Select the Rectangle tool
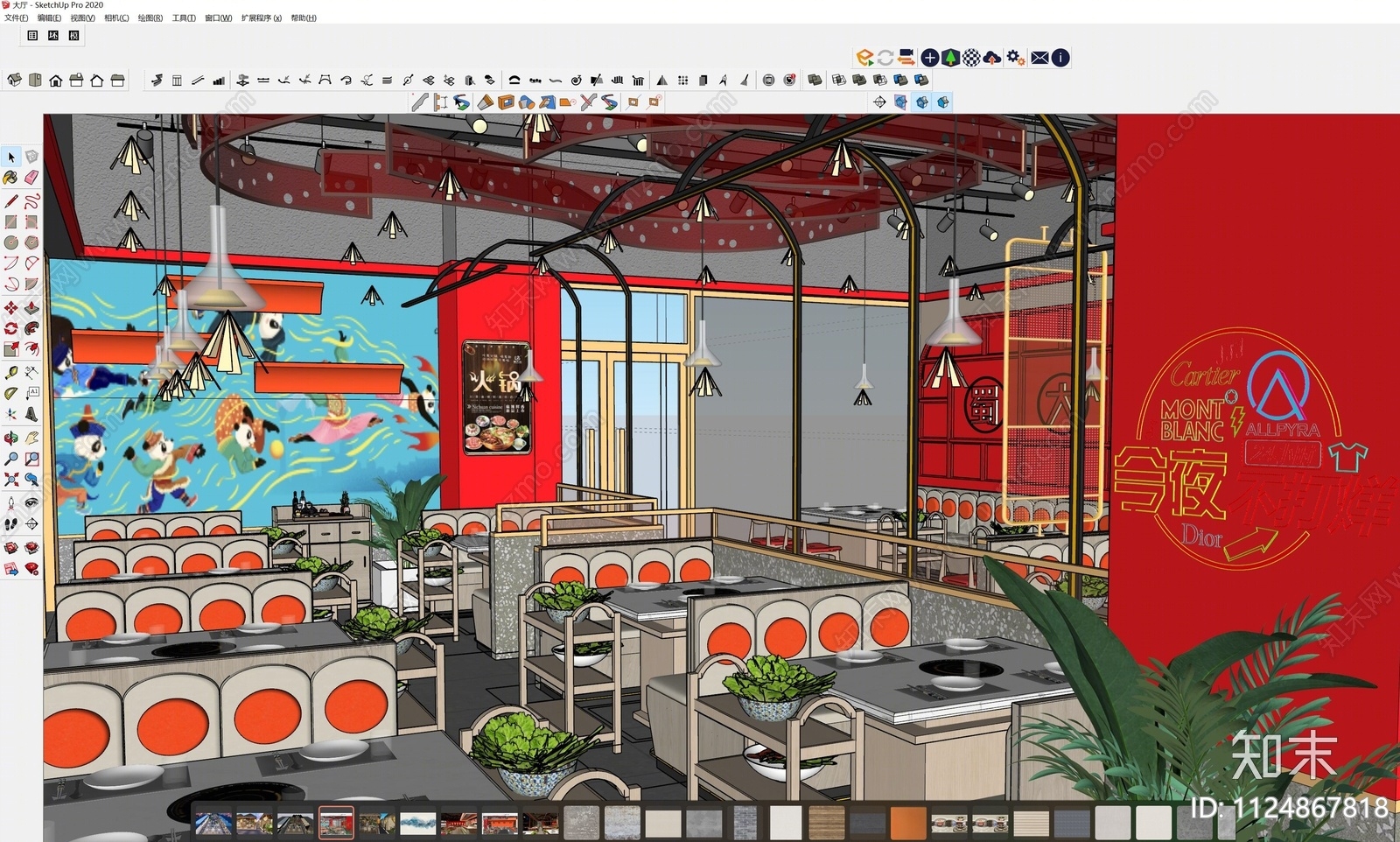 pos(11,221)
